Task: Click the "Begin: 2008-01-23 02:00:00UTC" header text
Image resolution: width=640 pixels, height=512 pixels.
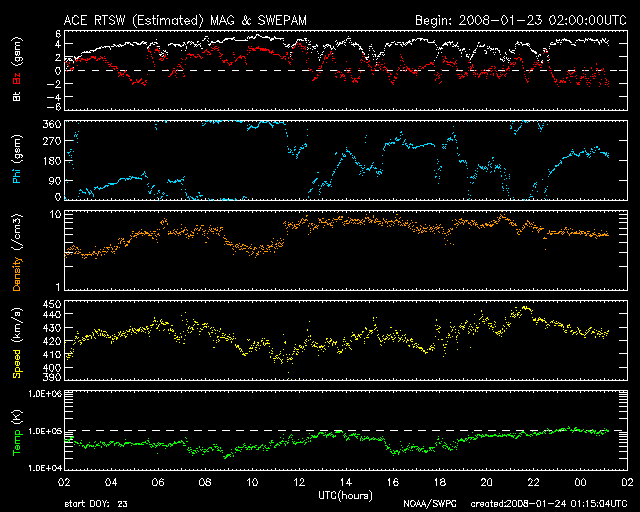Action: point(521,20)
